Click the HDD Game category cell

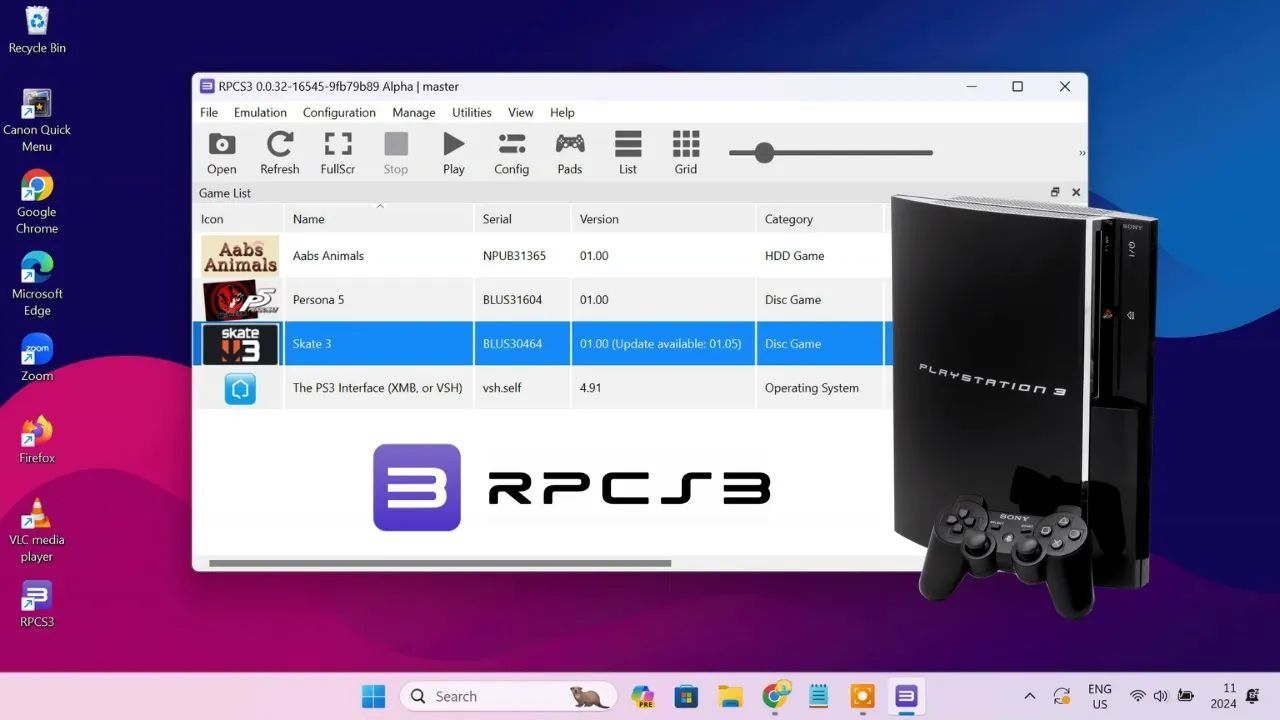821,256
